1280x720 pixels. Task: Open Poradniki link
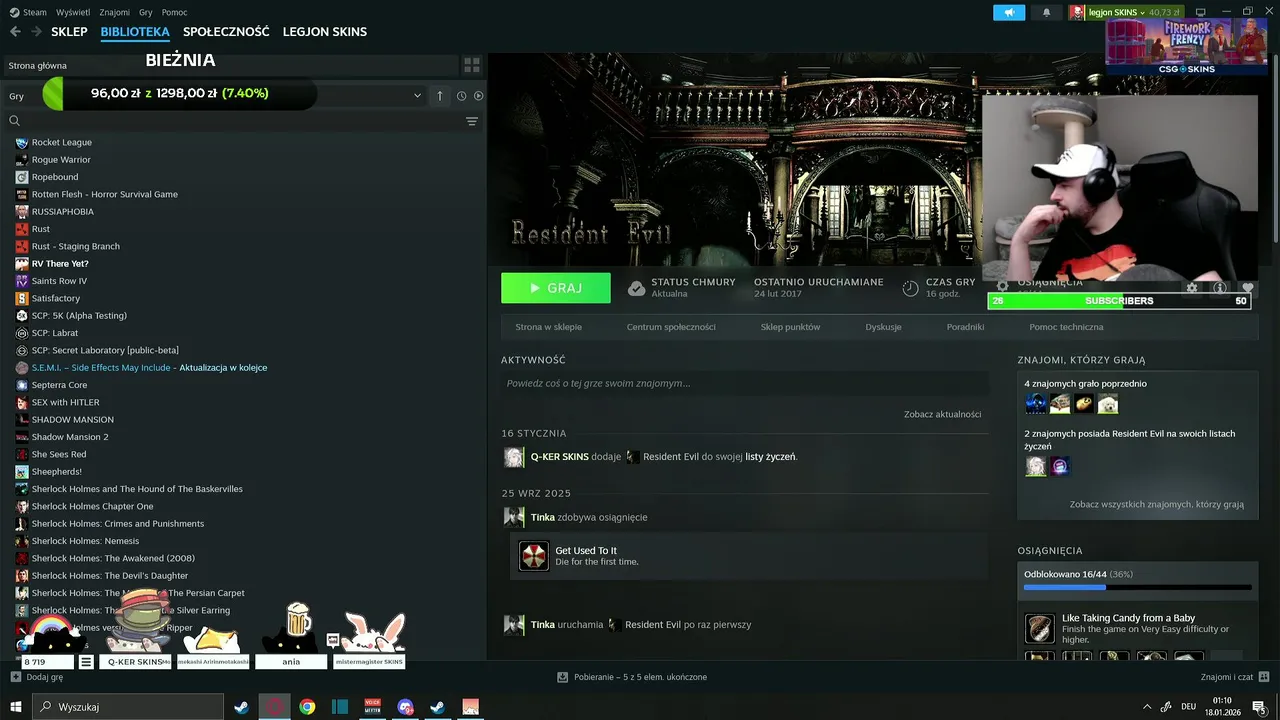[x=965, y=327]
